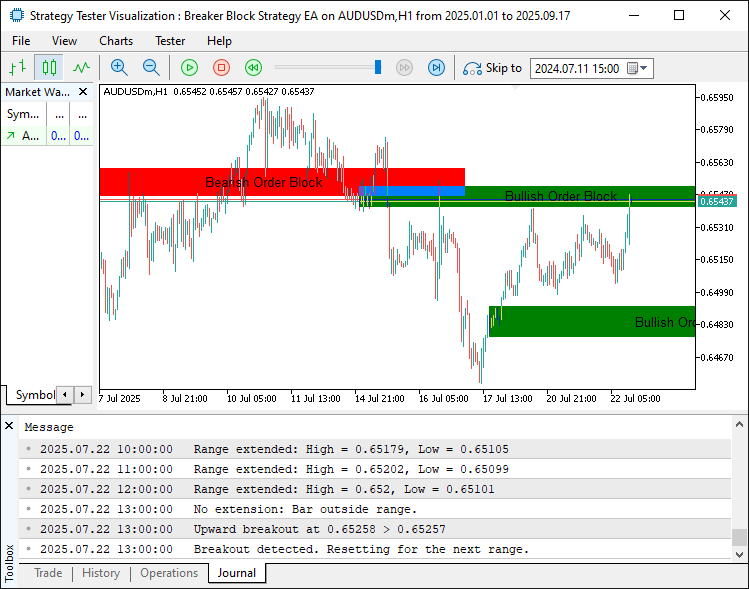
Task: Minimize the Strategy Tester window
Action: [634, 15]
